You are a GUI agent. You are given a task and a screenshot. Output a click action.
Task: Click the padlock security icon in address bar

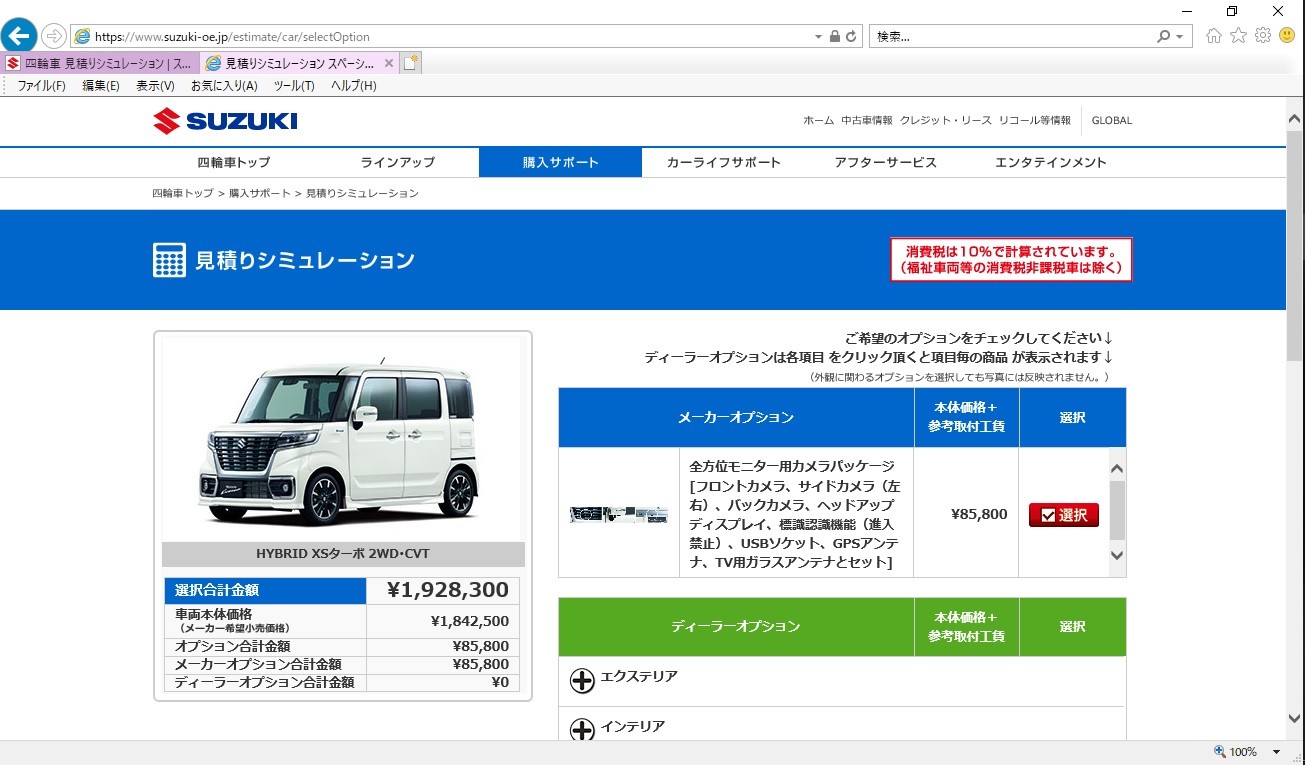[x=834, y=37]
